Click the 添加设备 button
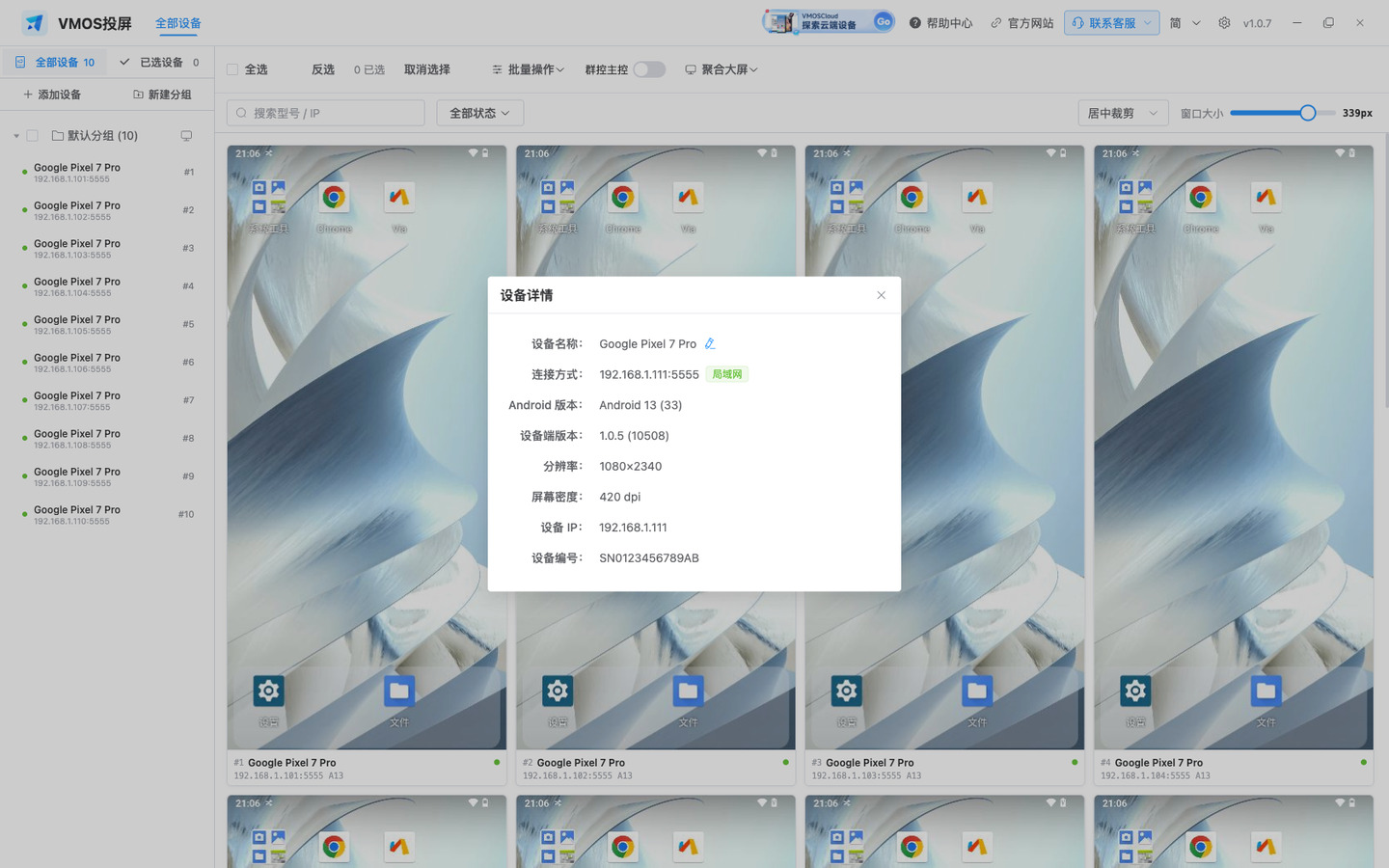Image resolution: width=1389 pixels, height=868 pixels. tap(52, 95)
